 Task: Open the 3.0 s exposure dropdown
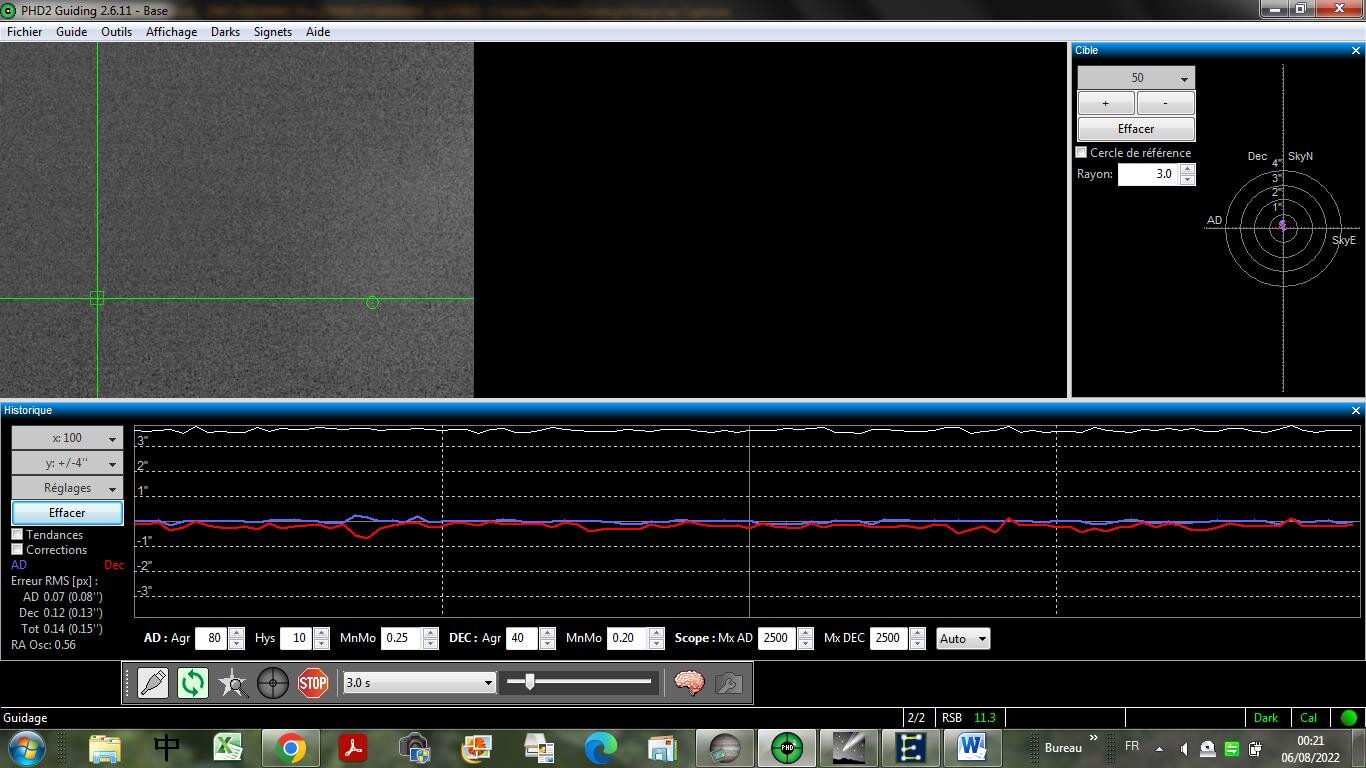click(419, 682)
